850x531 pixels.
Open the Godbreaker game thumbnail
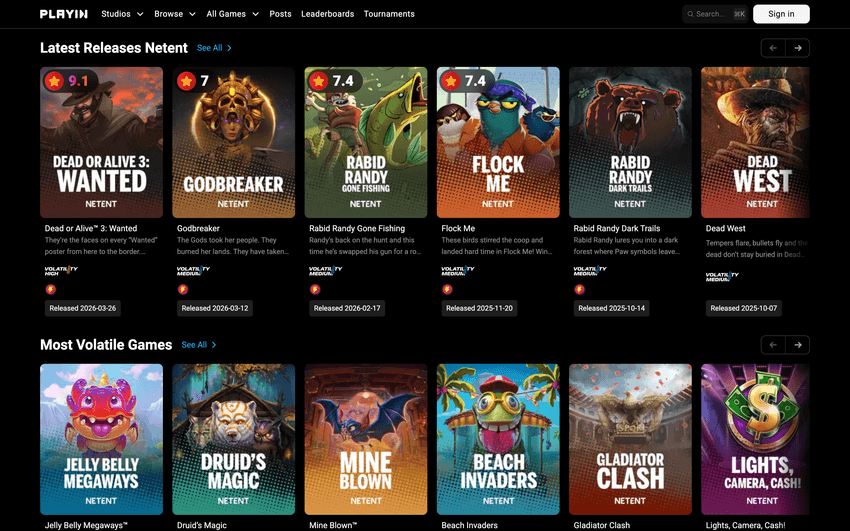click(x=234, y=143)
